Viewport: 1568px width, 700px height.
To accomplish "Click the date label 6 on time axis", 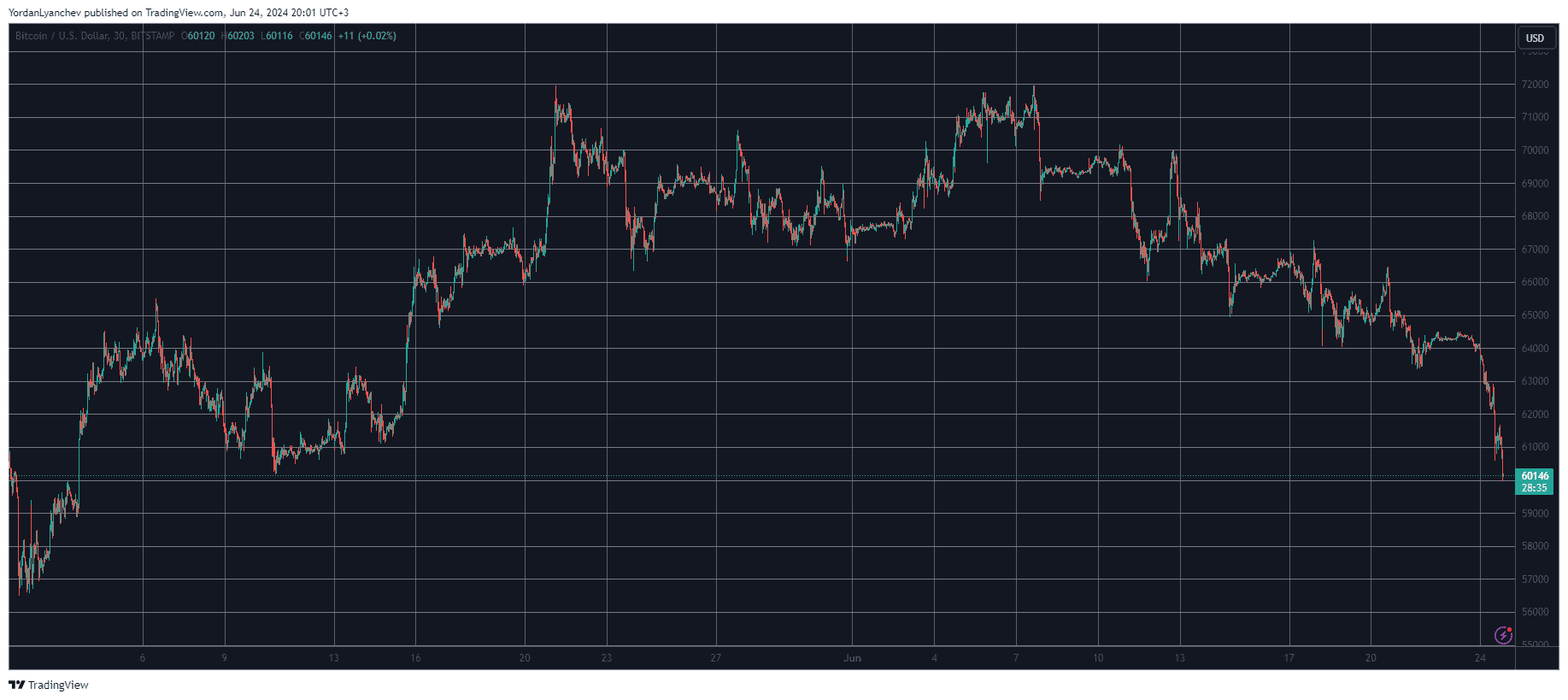I will tap(143, 658).
